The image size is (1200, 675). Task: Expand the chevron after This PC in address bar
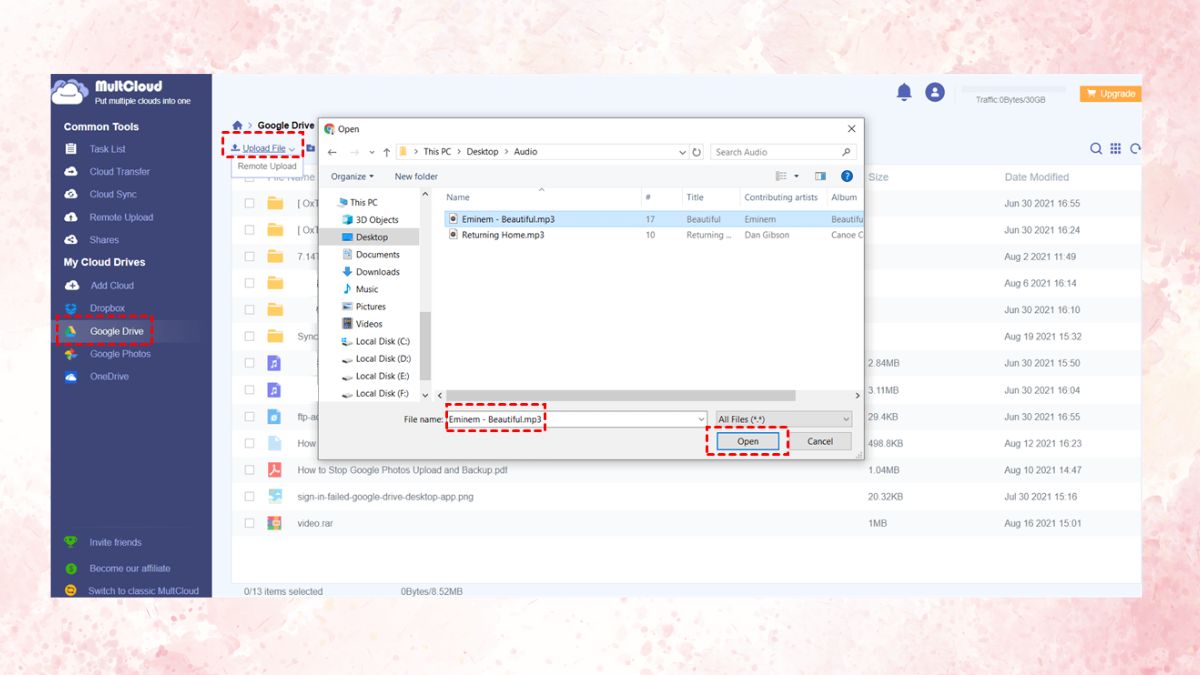(459, 152)
